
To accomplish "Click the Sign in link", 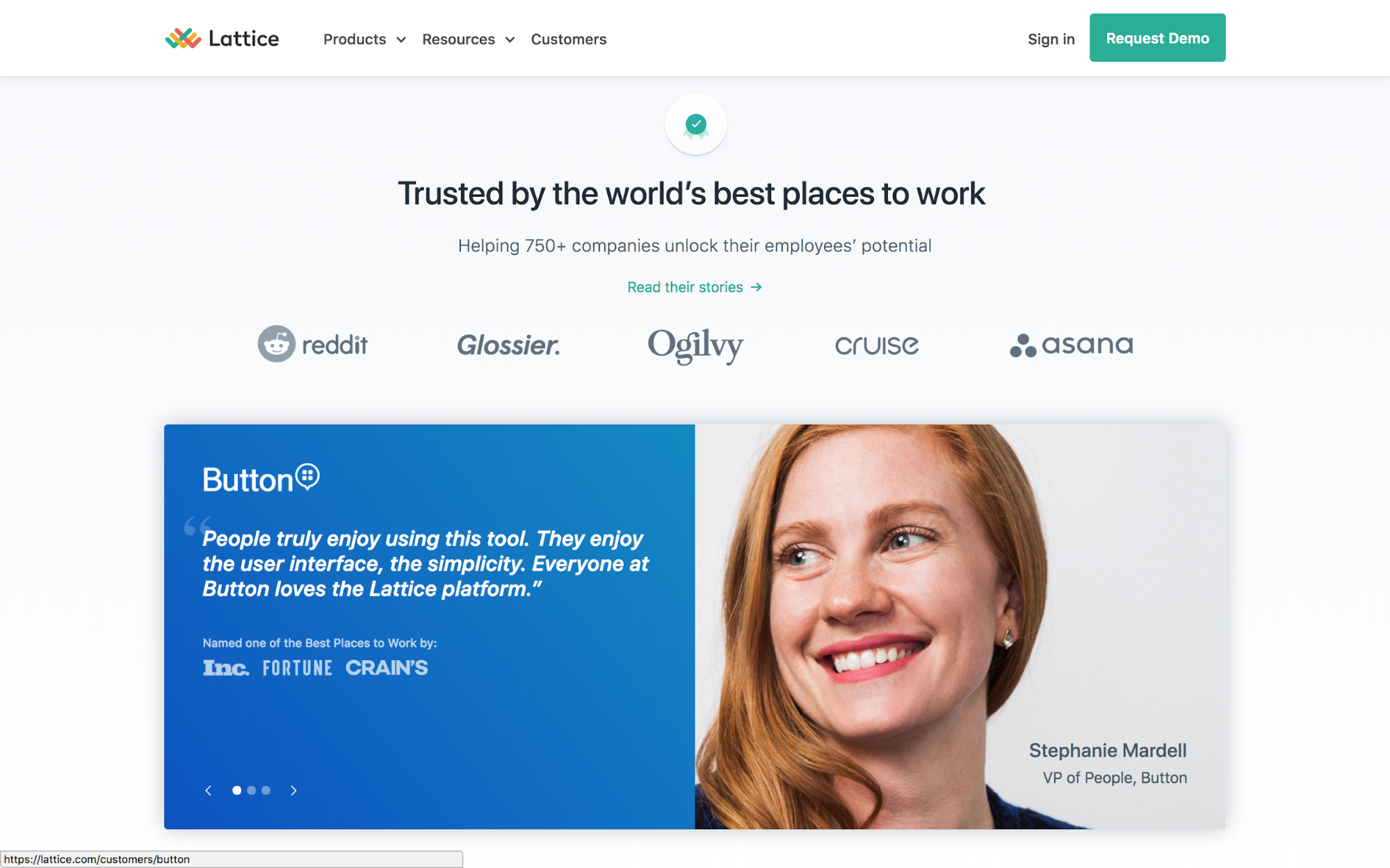I will coord(1051,40).
